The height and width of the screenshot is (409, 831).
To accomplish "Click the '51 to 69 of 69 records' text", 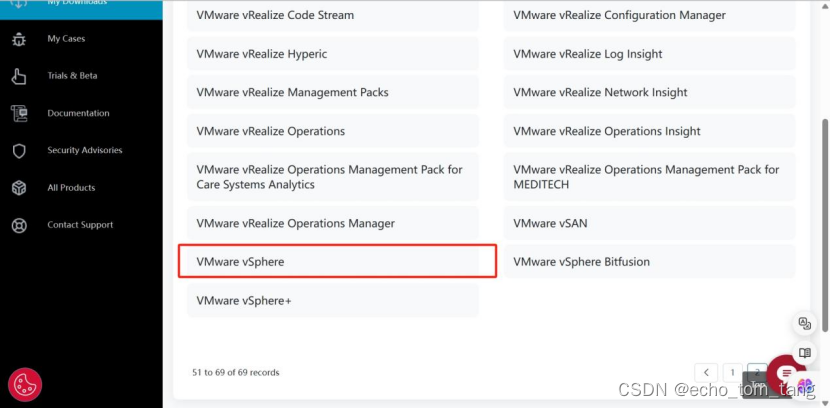I will [x=235, y=372].
